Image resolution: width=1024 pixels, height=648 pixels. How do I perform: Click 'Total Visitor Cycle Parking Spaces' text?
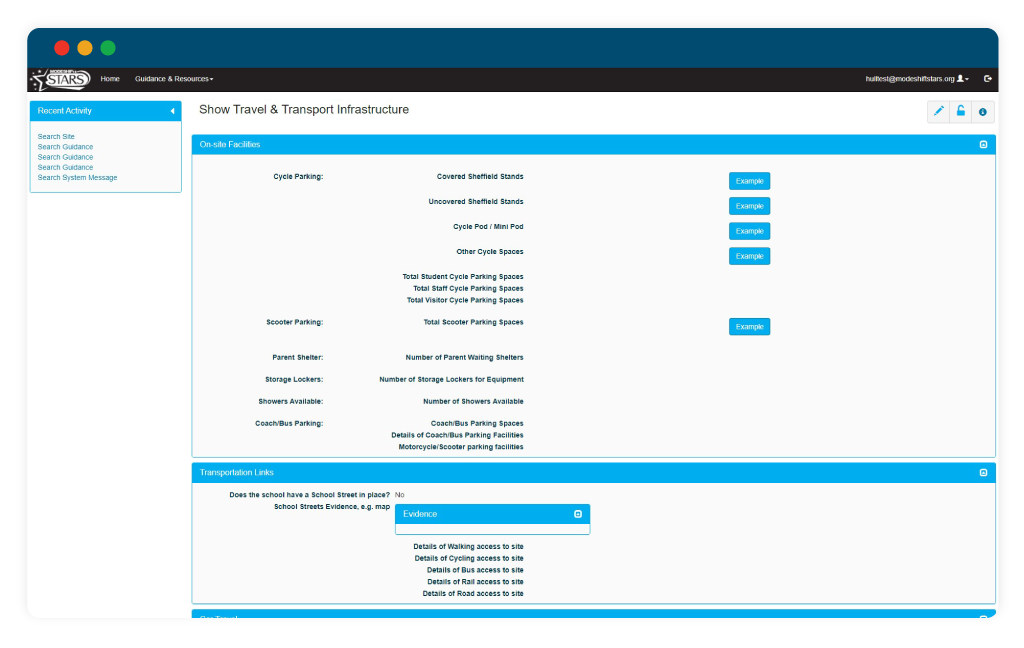[x=465, y=300]
